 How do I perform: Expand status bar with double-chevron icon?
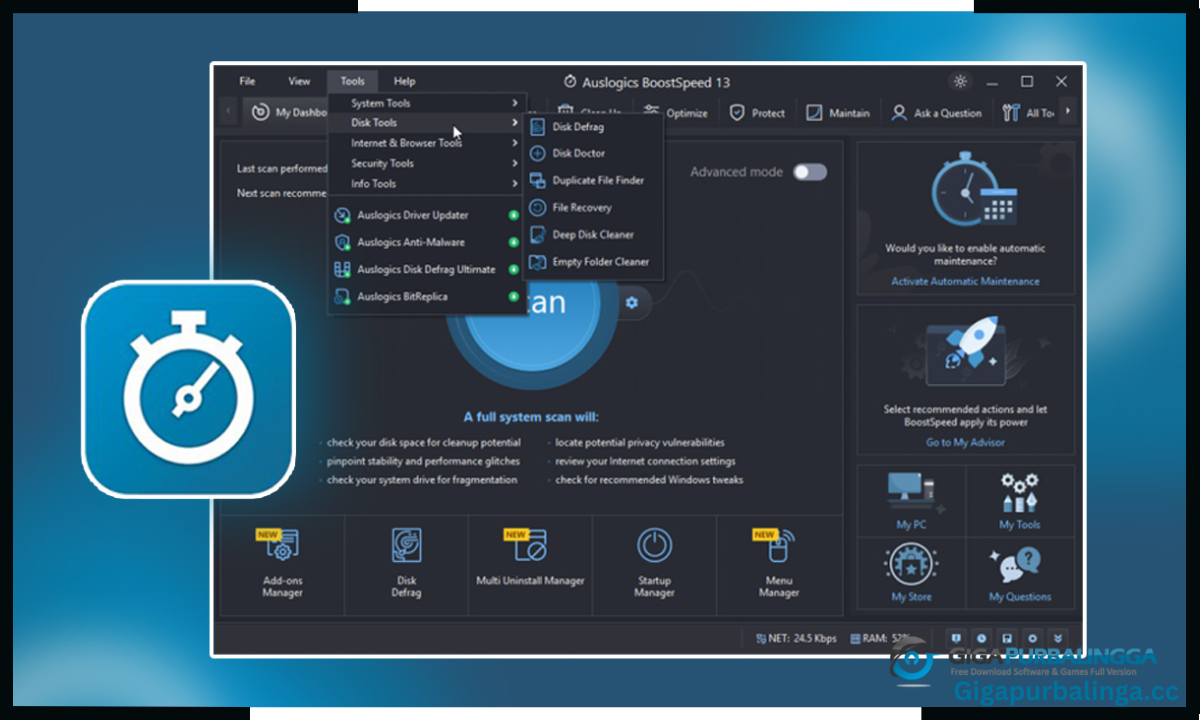[1057, 638]
